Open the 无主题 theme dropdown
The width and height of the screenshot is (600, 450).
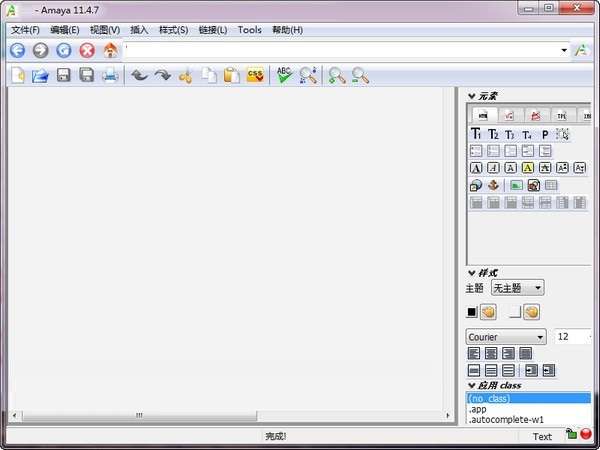(517, 288)
